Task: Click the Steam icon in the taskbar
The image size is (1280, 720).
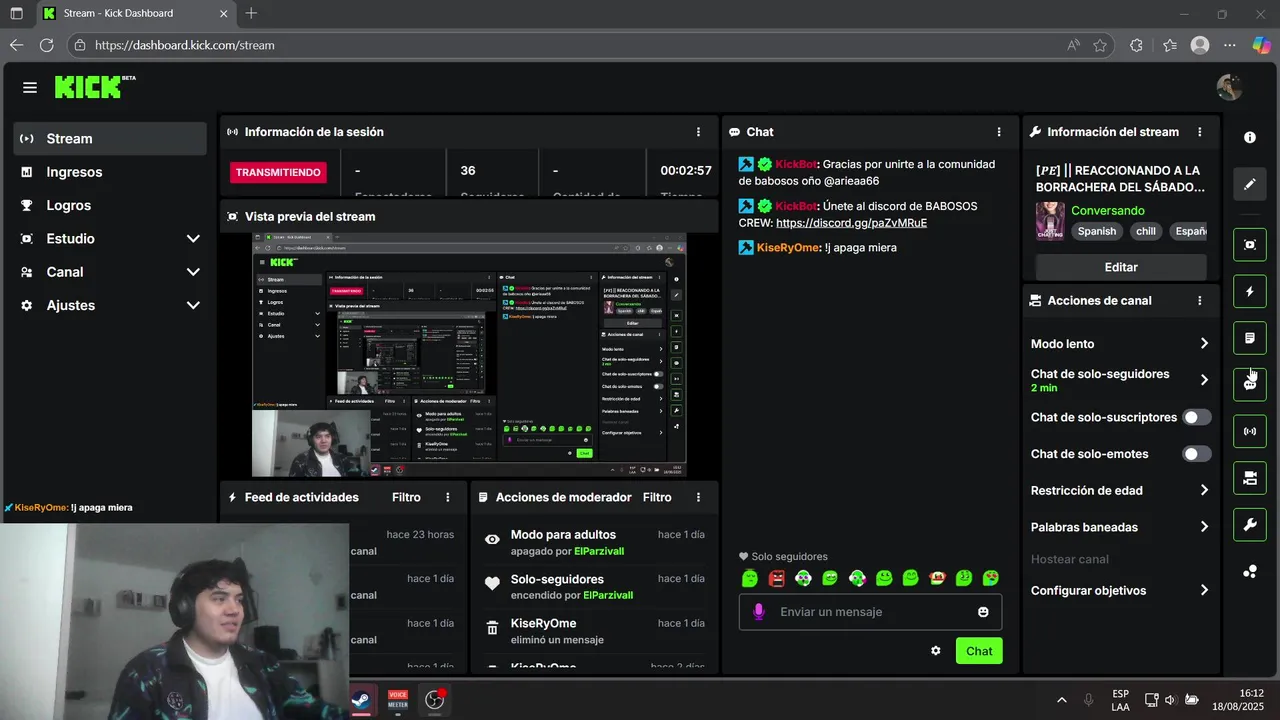Action: [x=361, y=700]
